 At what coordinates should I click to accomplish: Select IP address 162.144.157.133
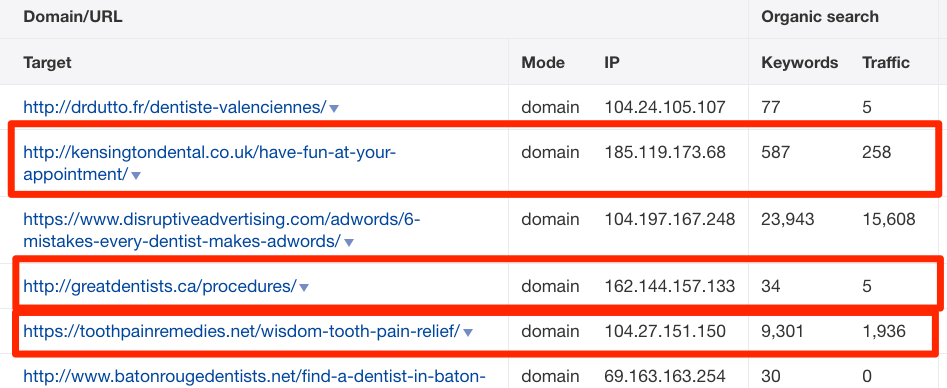click(x=670, y=286)
